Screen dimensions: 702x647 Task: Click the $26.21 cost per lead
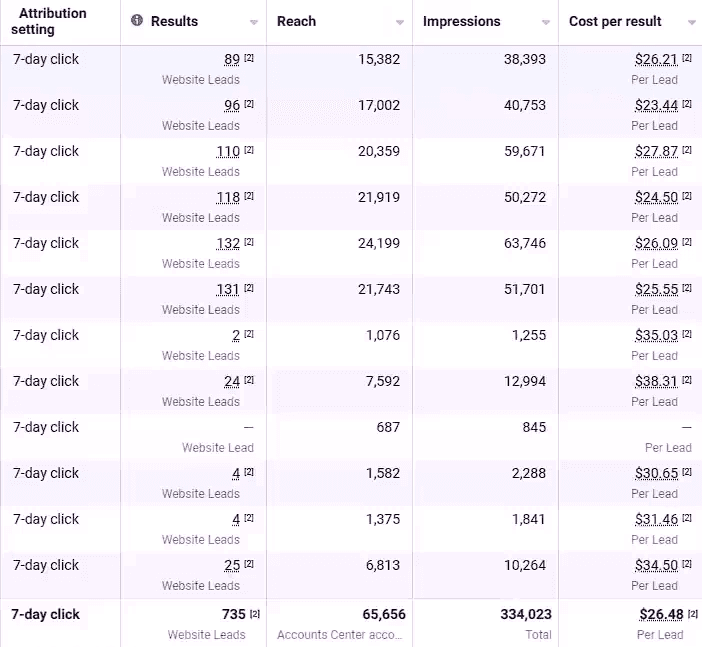click(x=656, y=59)
